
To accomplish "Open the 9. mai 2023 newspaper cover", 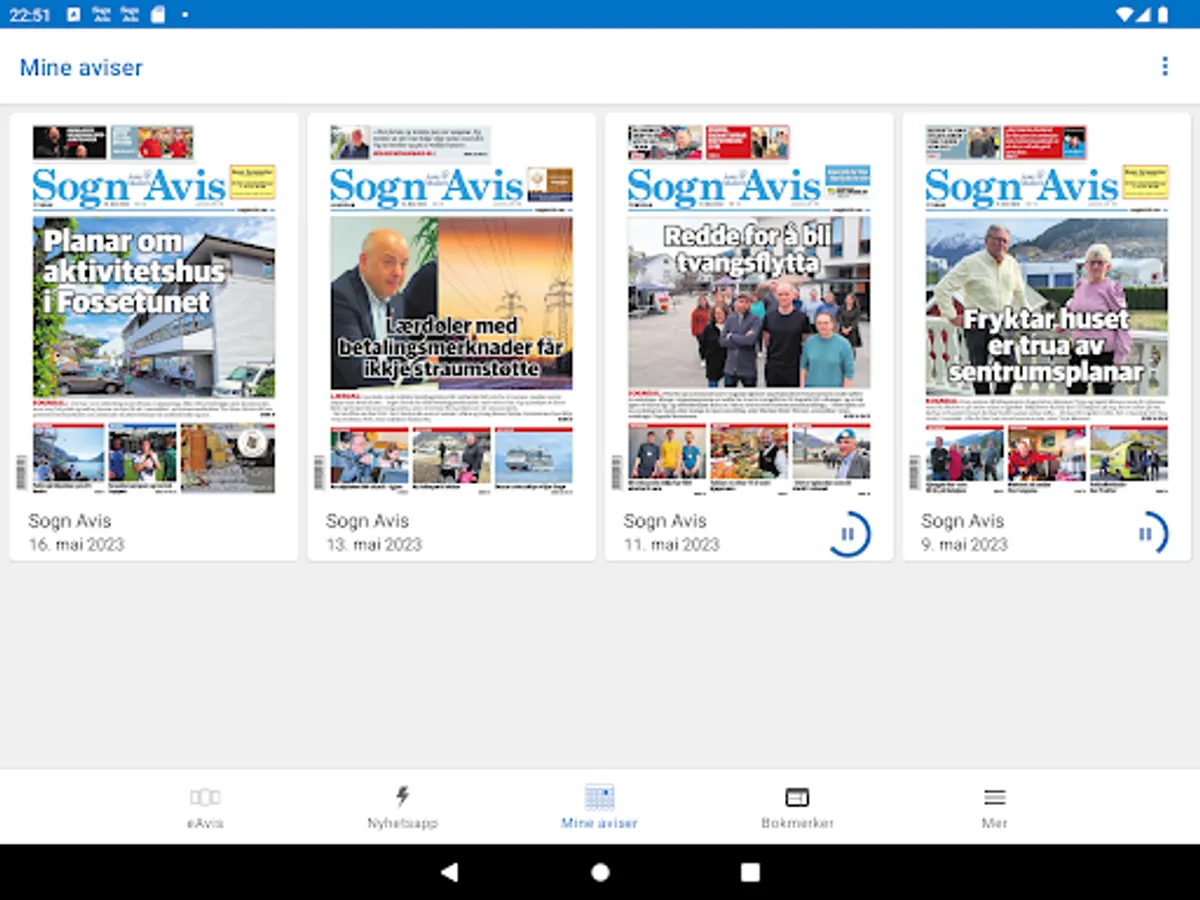I will [1047, 309].
